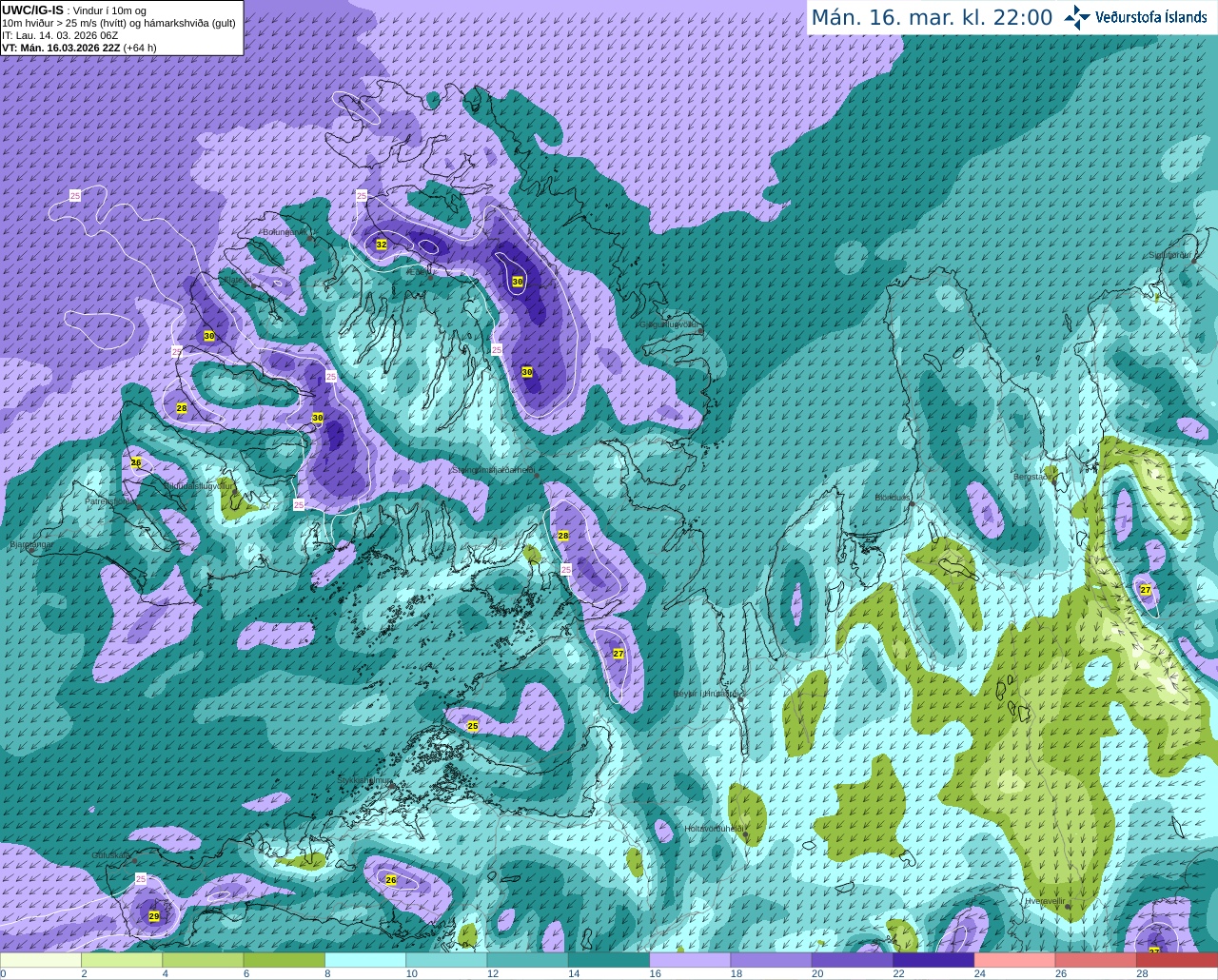Click the yellow 27 gust marker near Reykir í Hrútafirði

tap(619, 654)
